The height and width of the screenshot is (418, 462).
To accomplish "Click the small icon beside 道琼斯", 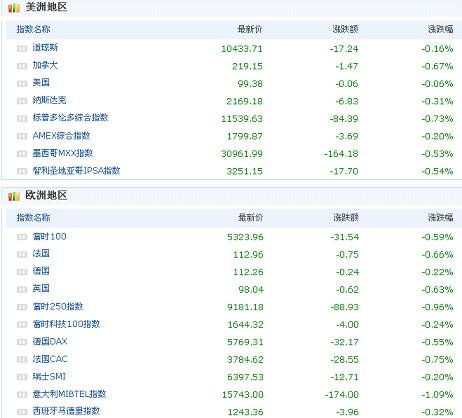I will 22,49.
